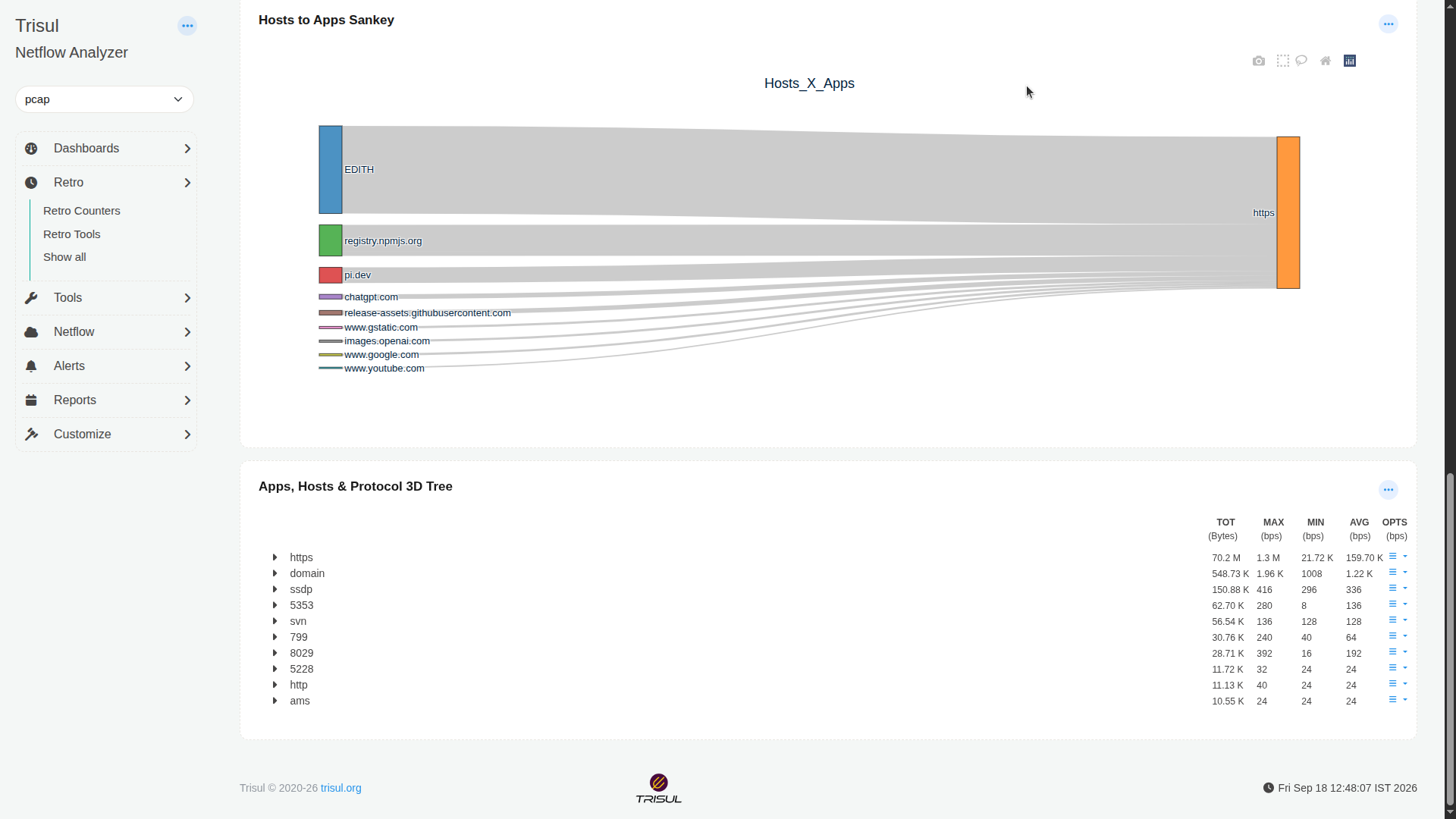Click the Plotly logo bar chart icon
1456x819 pixels.
(1350, 61)
